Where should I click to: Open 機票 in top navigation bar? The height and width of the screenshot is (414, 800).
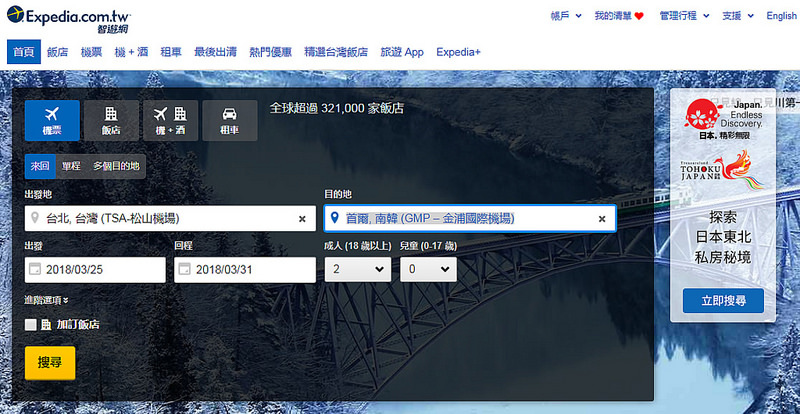[x=91, y=52]
